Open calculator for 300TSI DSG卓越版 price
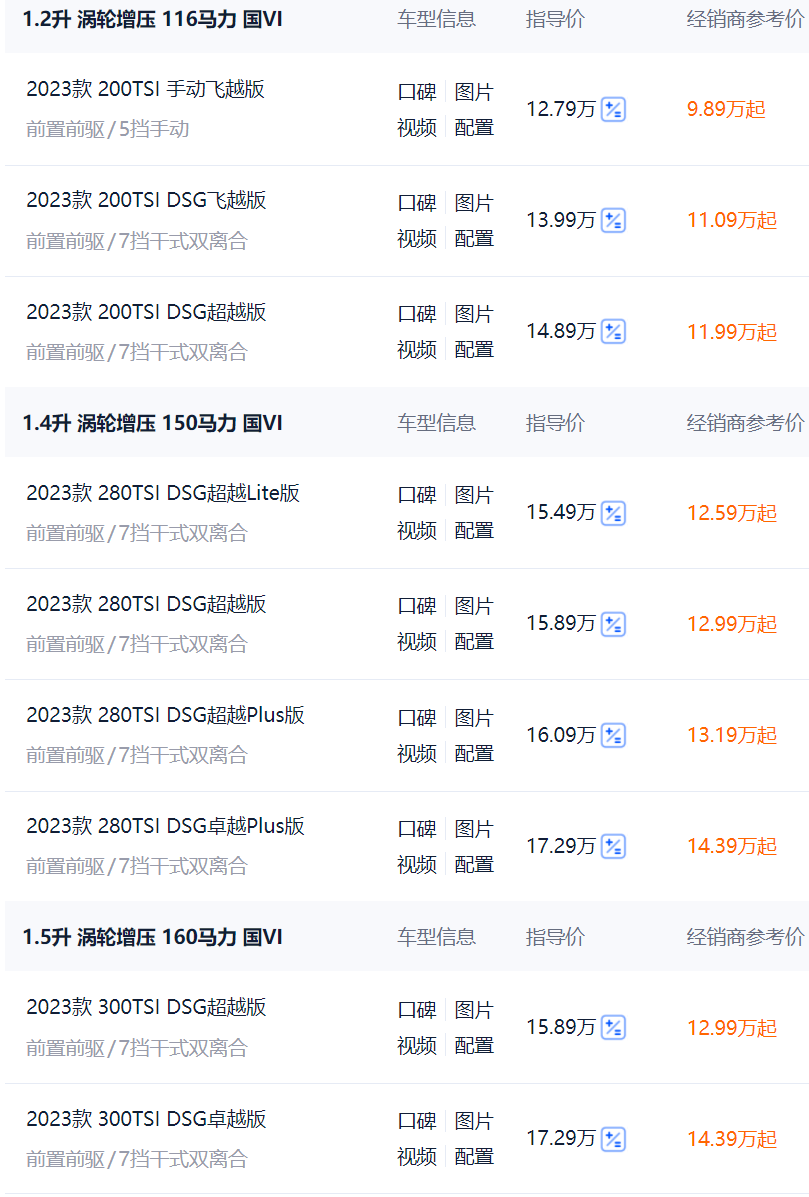Image resolution: width=809 pixels, height=1197 pixels. coord(613,1138)
